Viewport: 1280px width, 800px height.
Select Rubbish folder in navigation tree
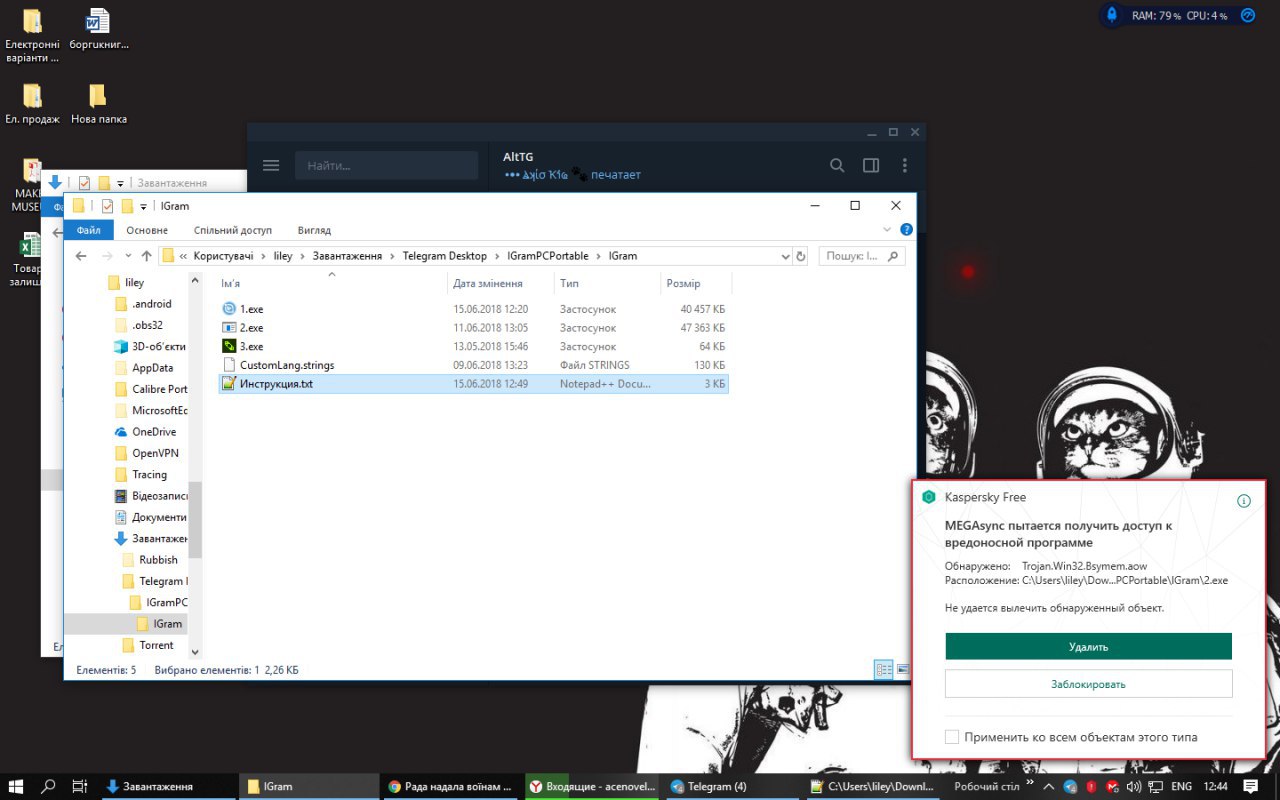pos(150,560)
